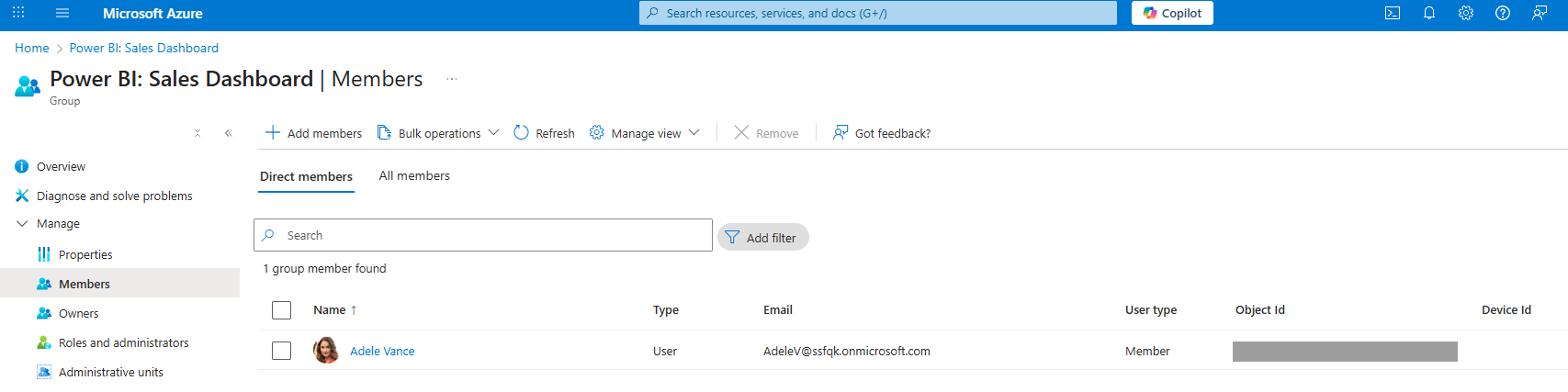The width and height of the screenshot is (1568, 392).
Task: Open the Bulk operations dropdown
Action: pos(439,133)
